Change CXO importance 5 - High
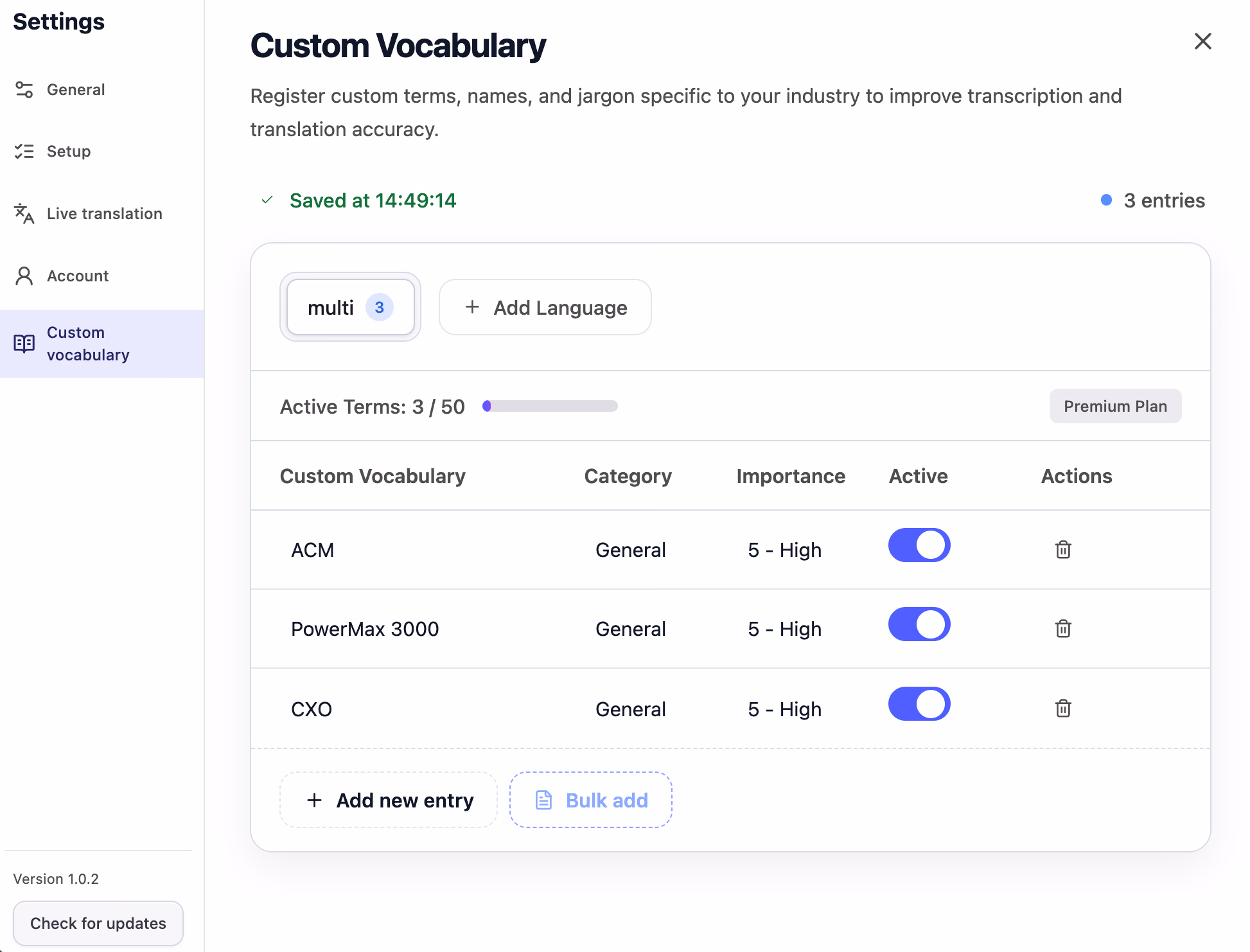The width and height of the screenshot is (1250, 952). [784, 709]
